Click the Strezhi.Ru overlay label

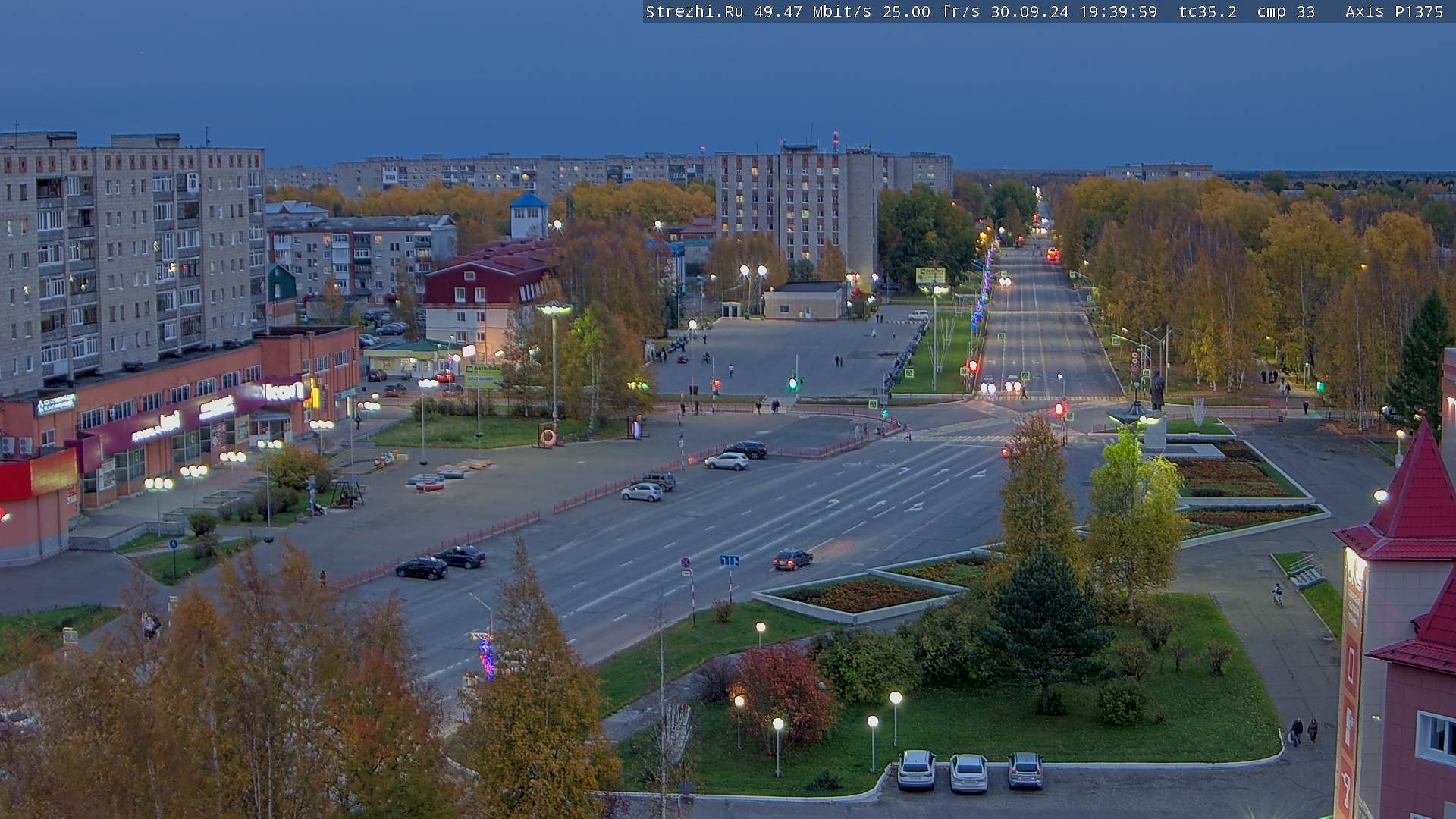click(694, 11)
